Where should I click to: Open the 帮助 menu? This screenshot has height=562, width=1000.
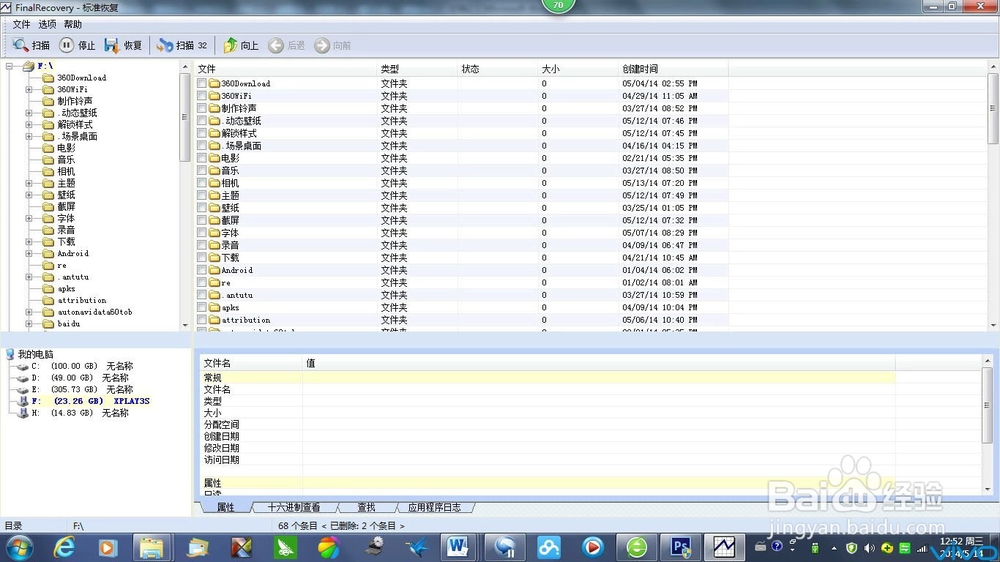[x=72, y=24]
